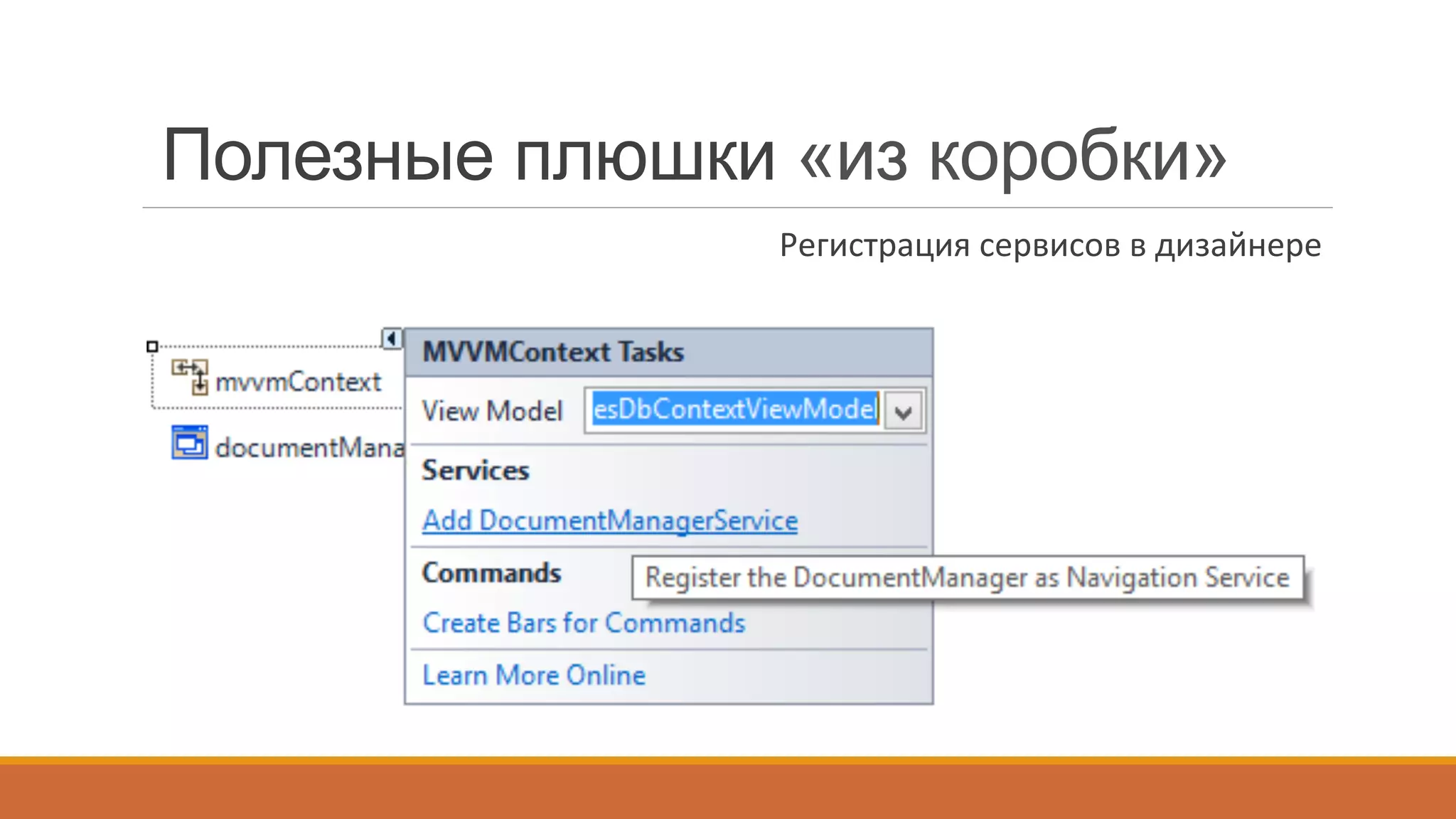
Task: Click the documentManager component icon
Action: [x=189, y=444]
